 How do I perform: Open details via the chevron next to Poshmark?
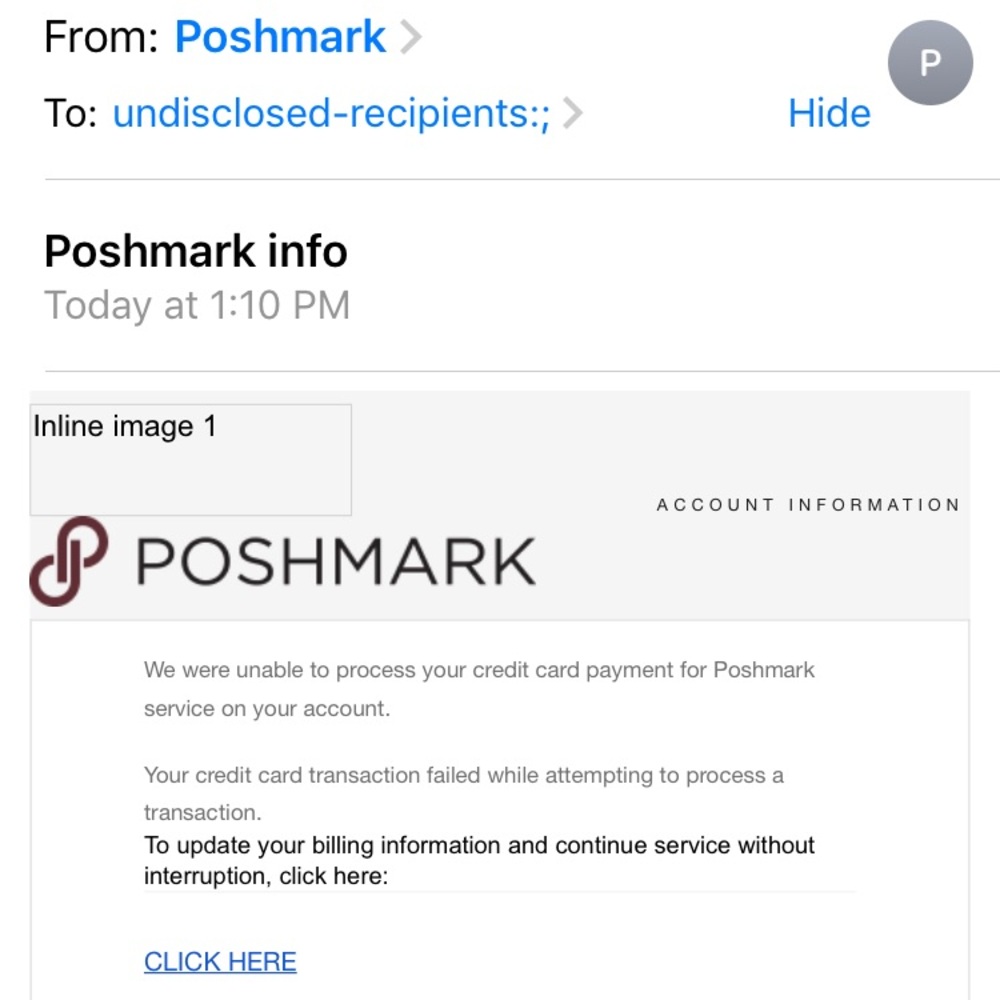coord(412,37)
